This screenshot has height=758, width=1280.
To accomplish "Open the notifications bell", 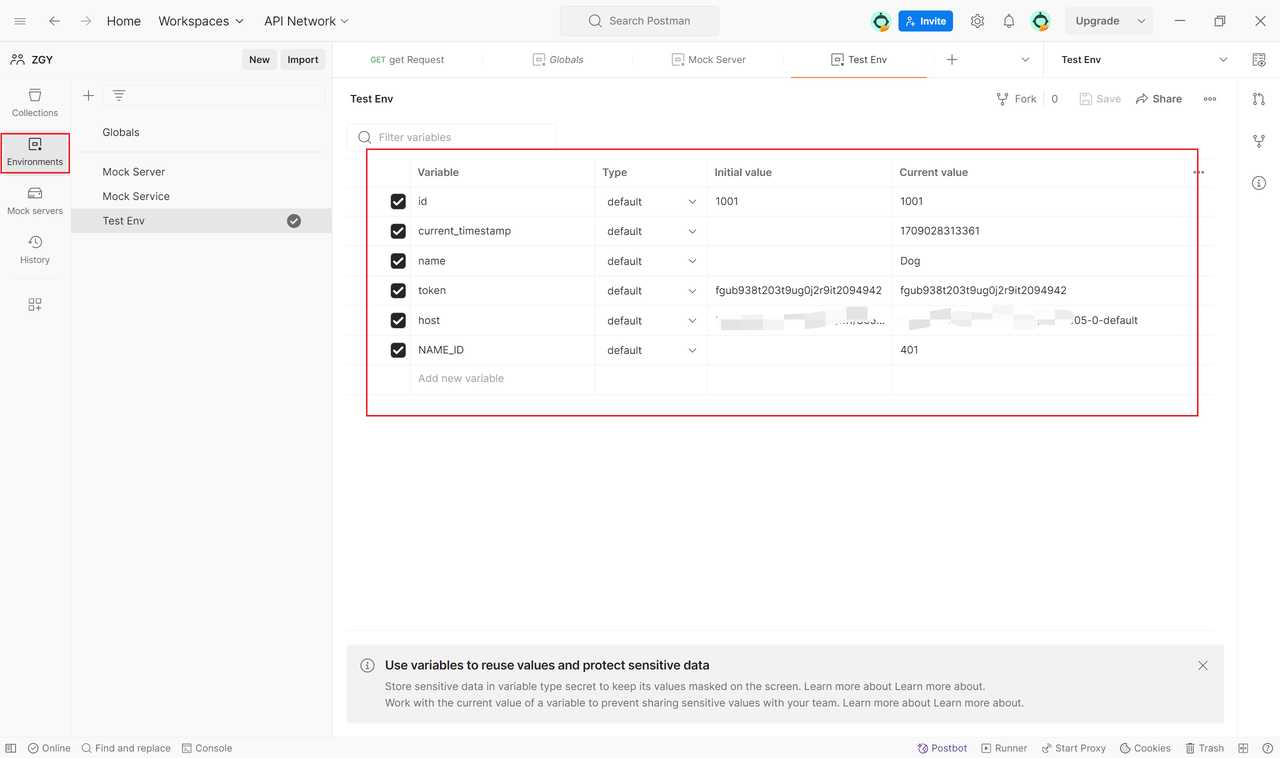I will click(x=1009, y=21).
